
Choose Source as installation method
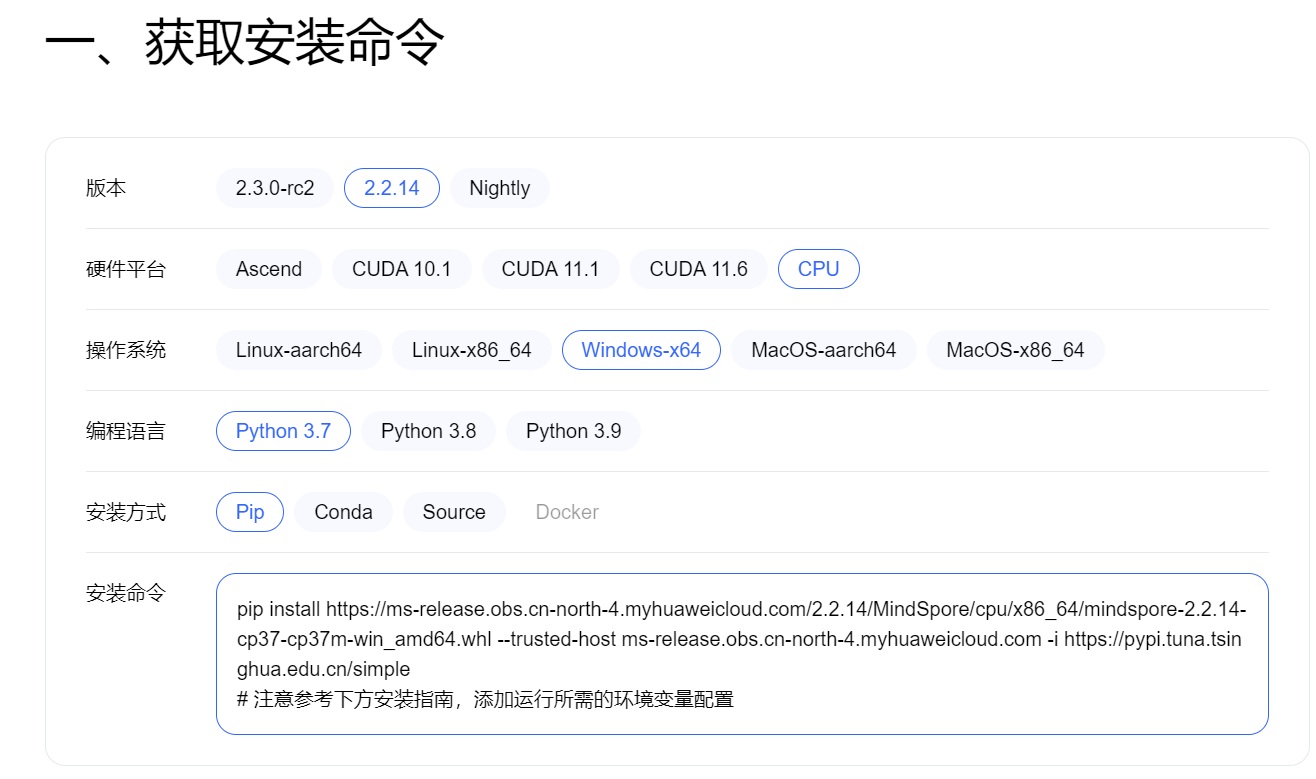454,511
